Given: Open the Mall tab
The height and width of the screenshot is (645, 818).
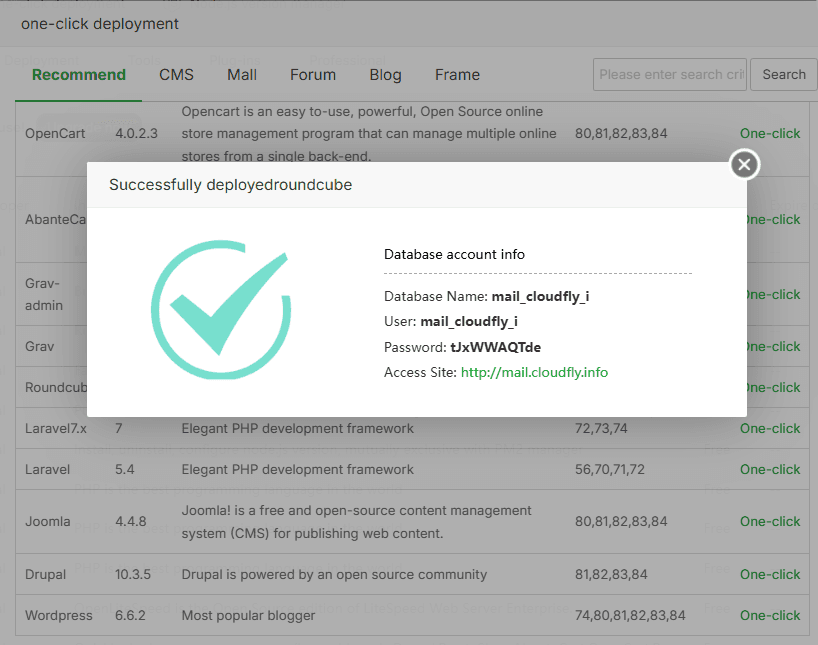Looking at the screenshot, I should (242, 75).
